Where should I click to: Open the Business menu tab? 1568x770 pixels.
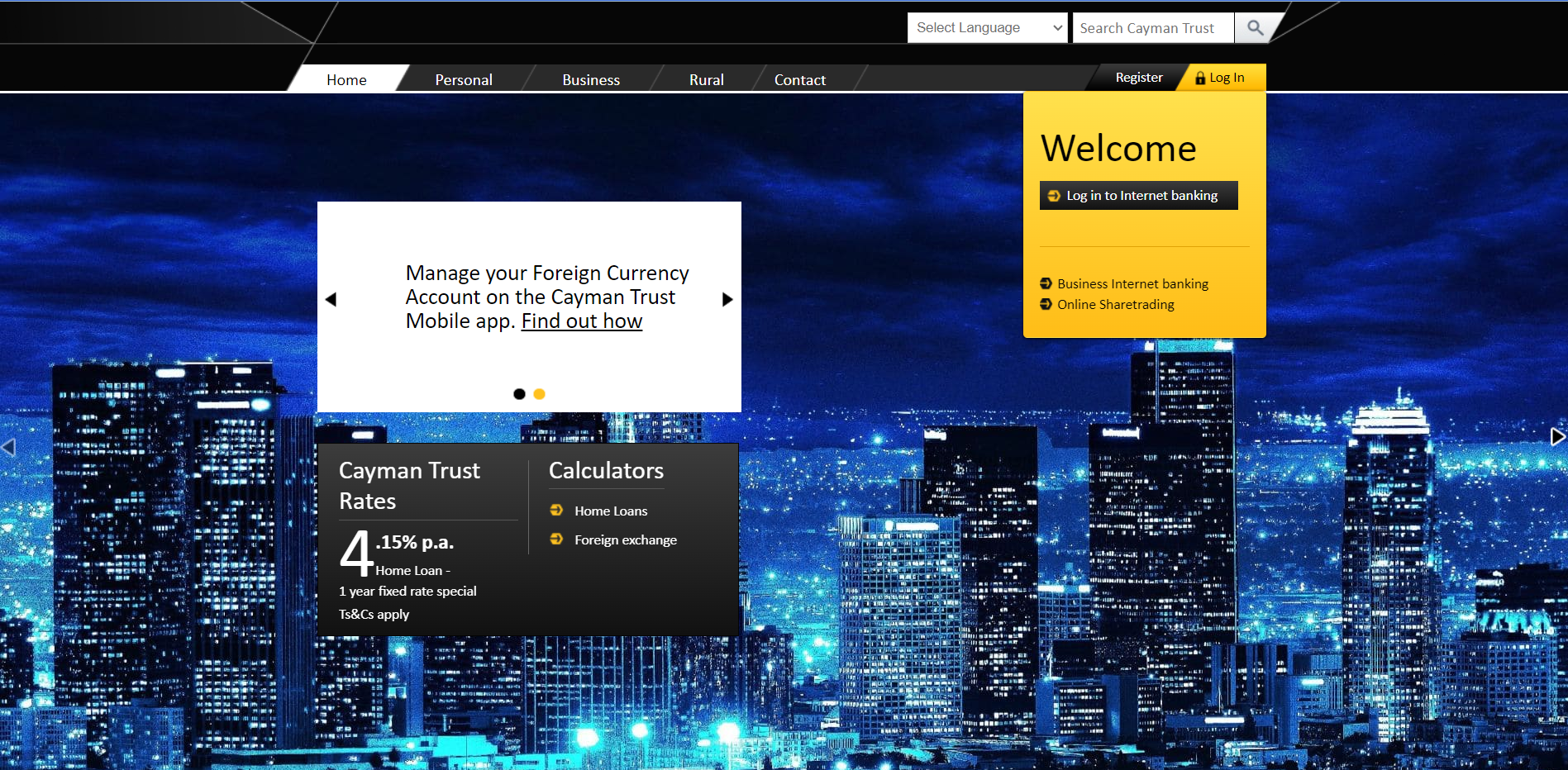[x=591, y=79]
